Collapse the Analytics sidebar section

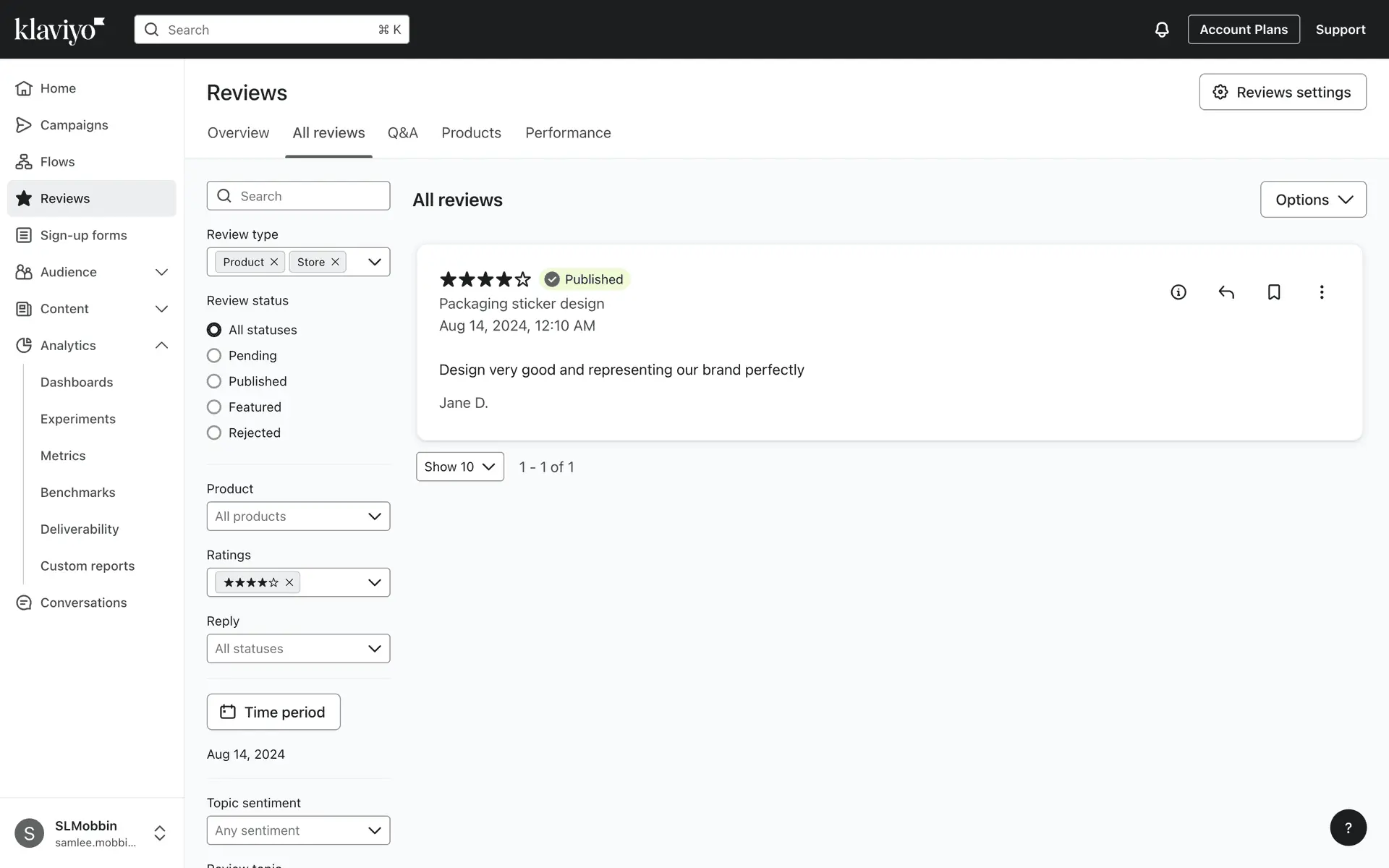[161, 346]
